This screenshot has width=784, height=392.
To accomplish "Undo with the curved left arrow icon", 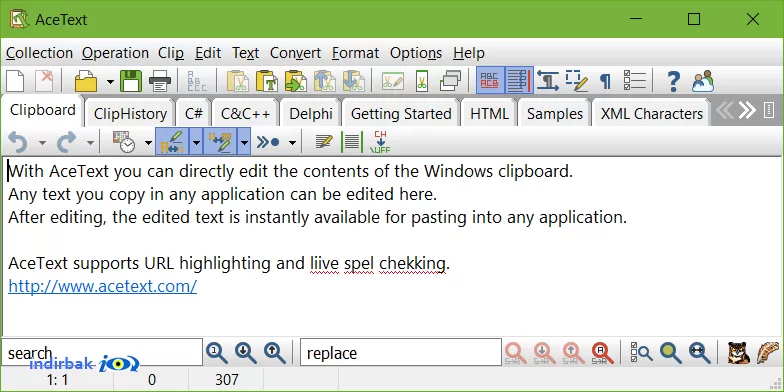I will (18, 143).
